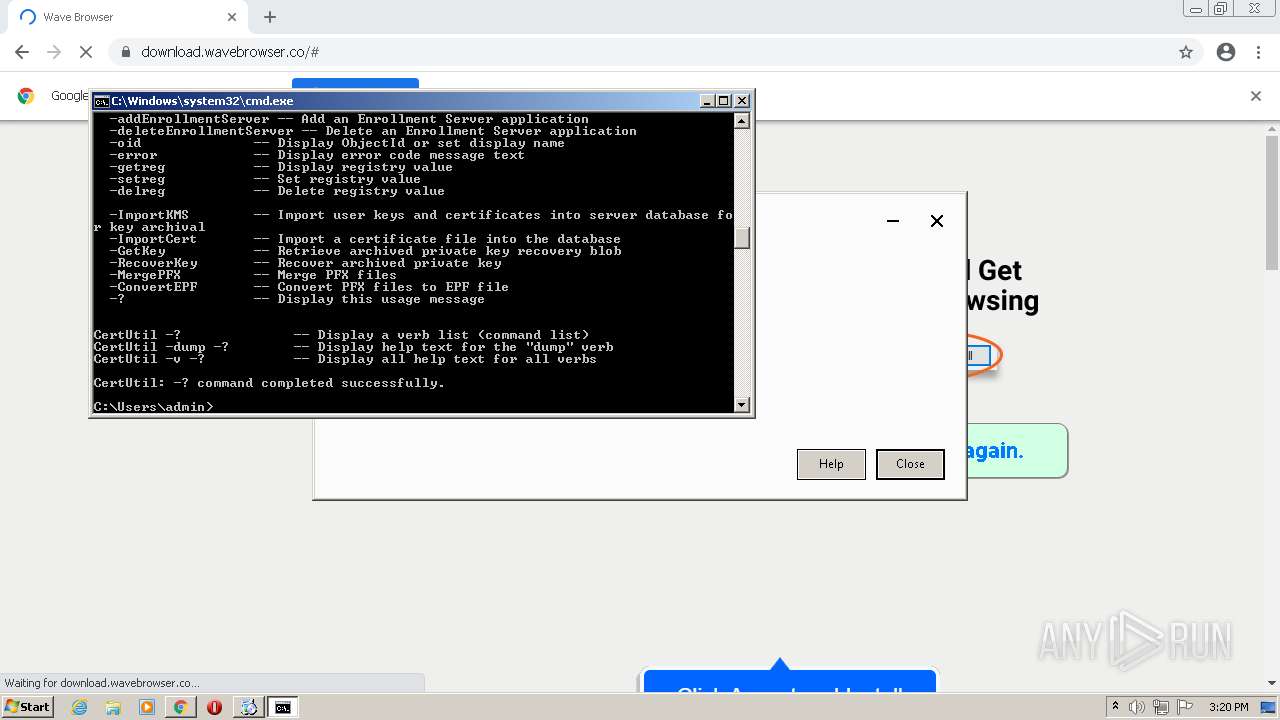The width and height of the screenshot is (1280, 720).
Task: Click the '-MergePFX' line in cmd
Action: coord(253,275)
